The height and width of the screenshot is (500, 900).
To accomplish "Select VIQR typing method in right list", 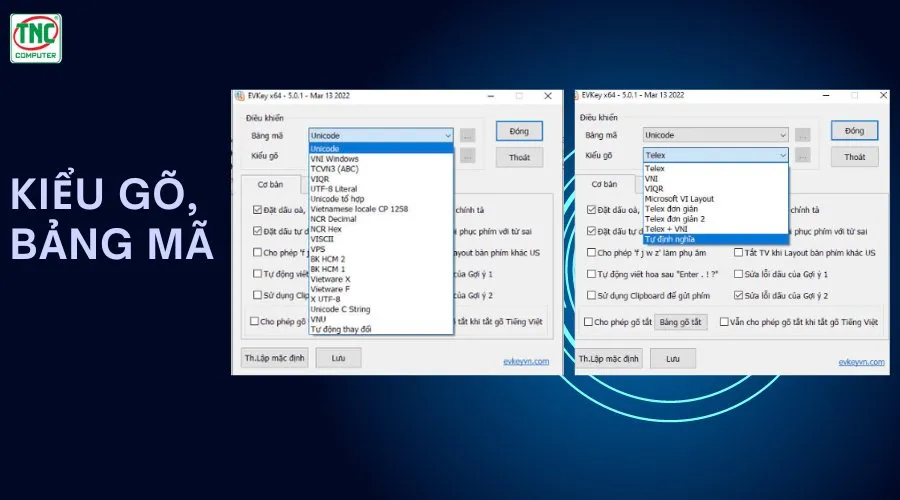I will [x=716, y=189].
